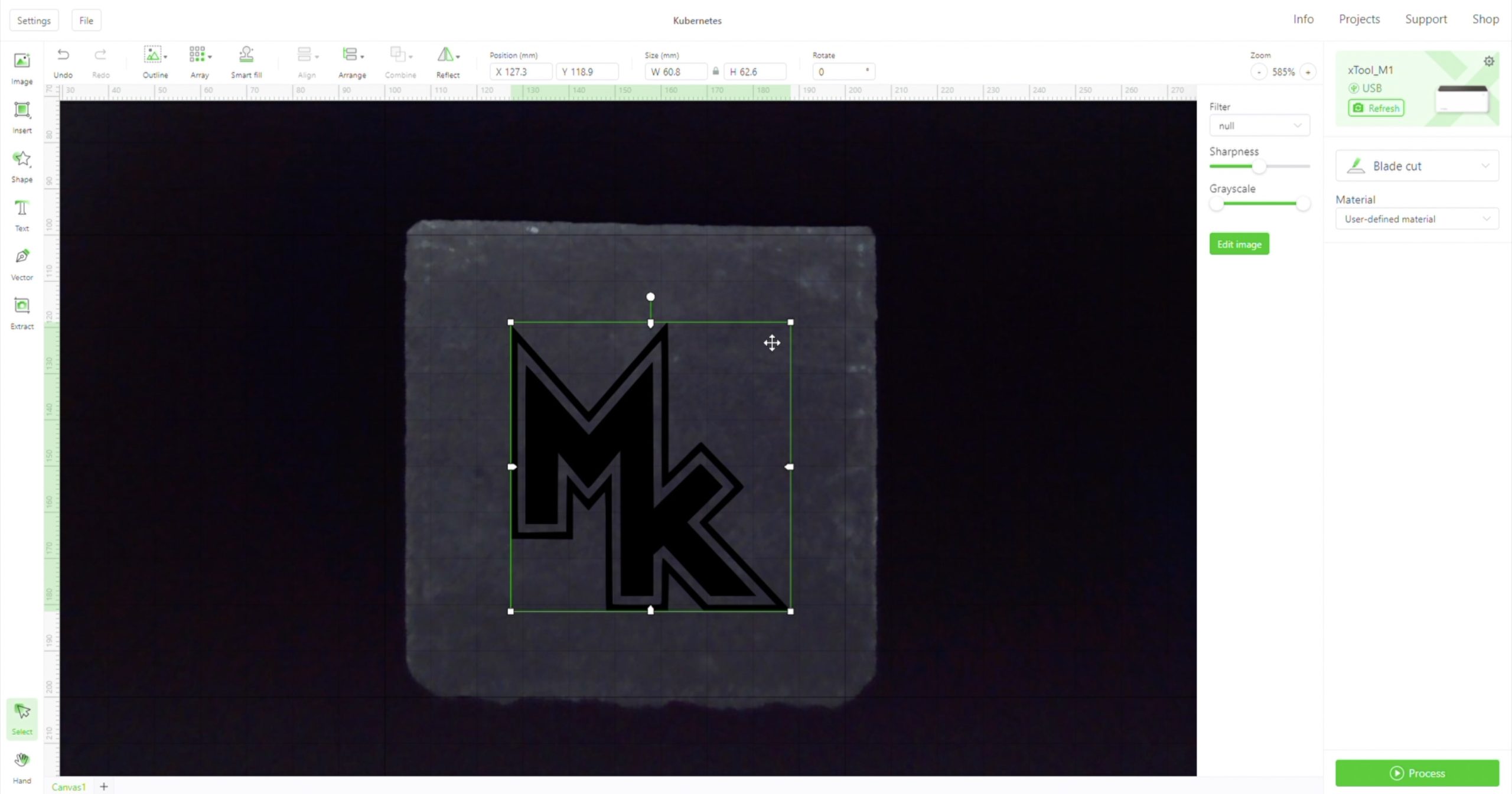Image resolution: width=1512 pixels, height=794 pixels.
Task: Click the green Edit image button
Action: (1239, 244)
